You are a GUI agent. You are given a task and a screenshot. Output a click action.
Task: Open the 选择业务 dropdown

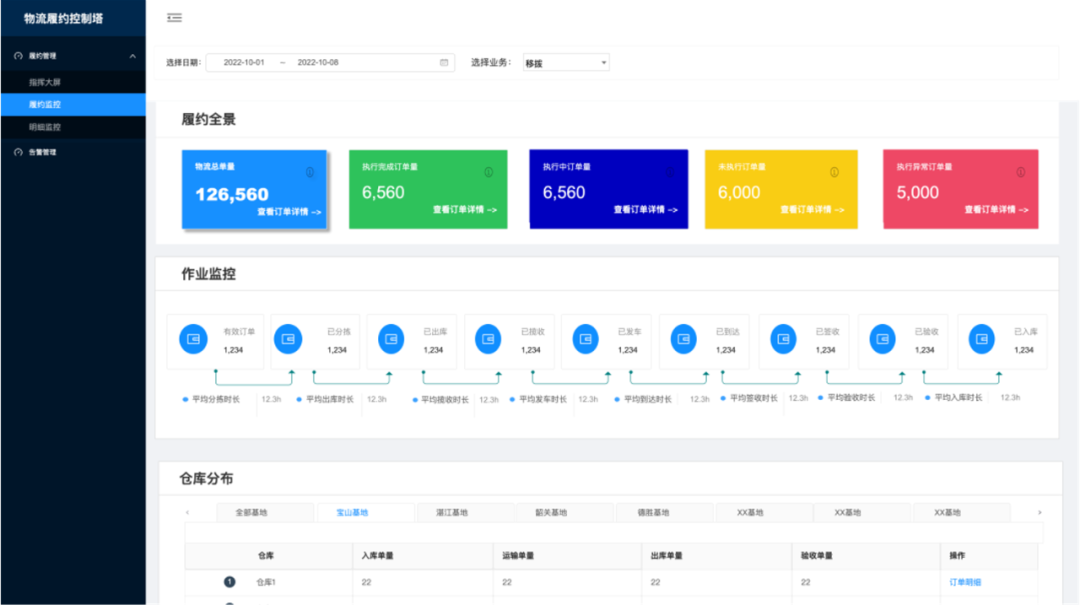pos(565,63)
